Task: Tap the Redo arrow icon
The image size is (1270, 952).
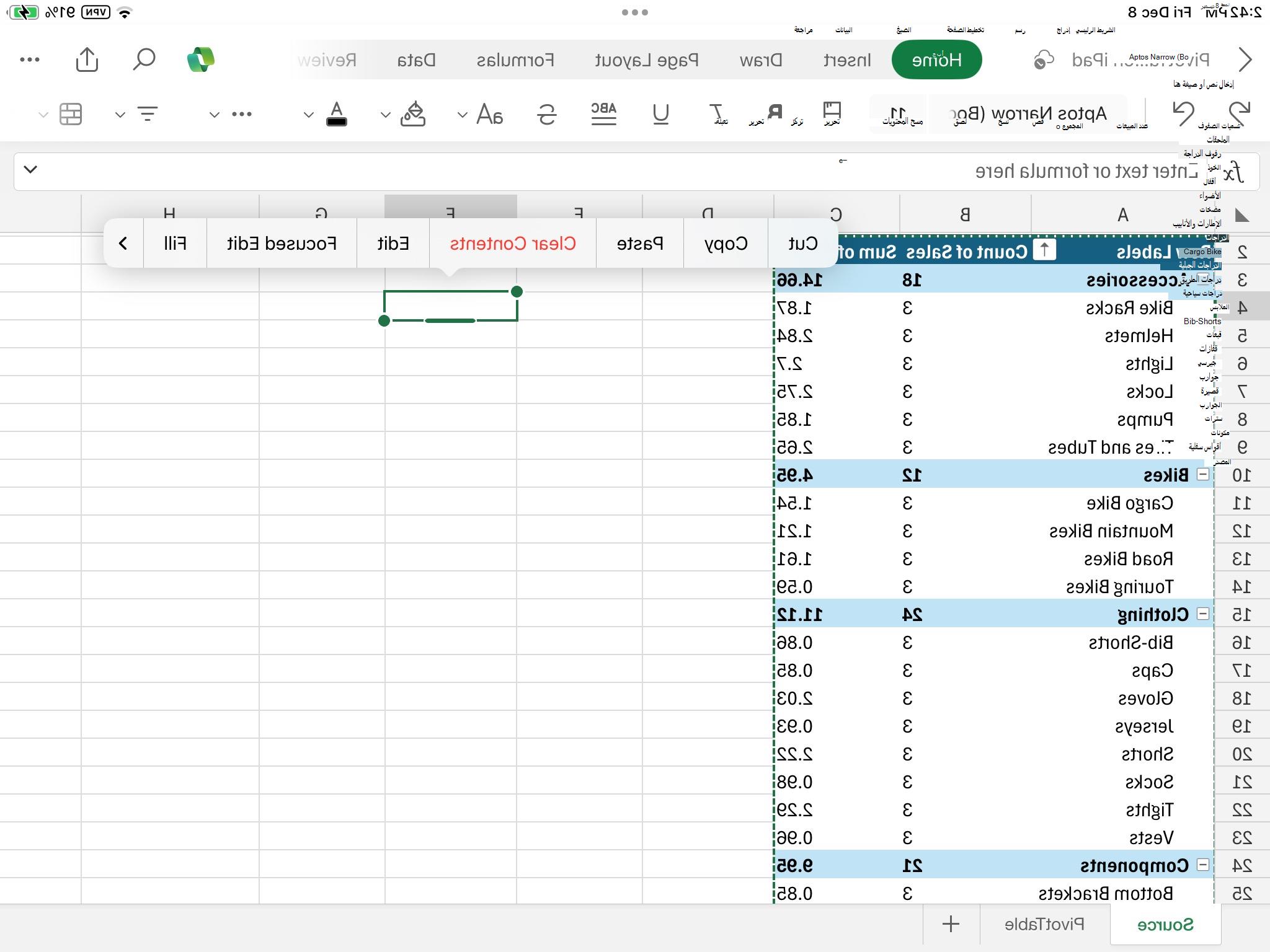Action: point(1184,113)
